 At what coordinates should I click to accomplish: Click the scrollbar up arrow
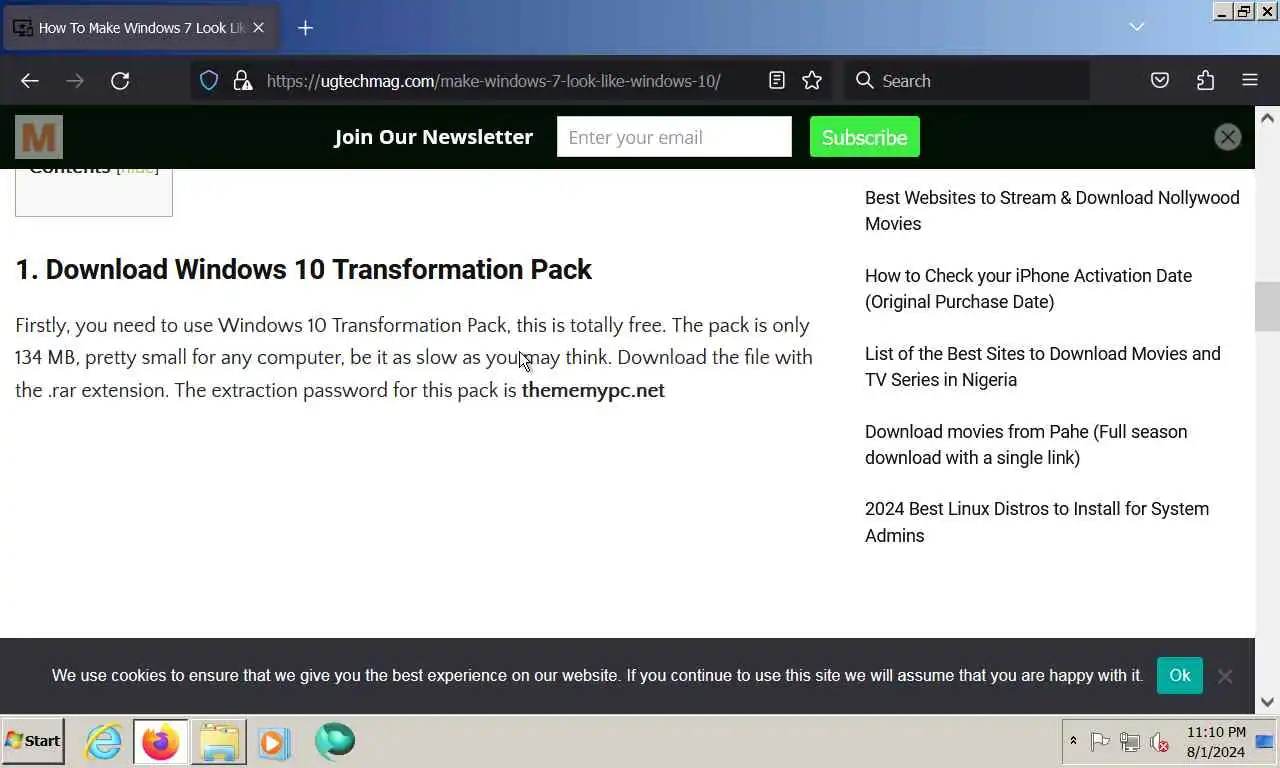pos(1267,117)
